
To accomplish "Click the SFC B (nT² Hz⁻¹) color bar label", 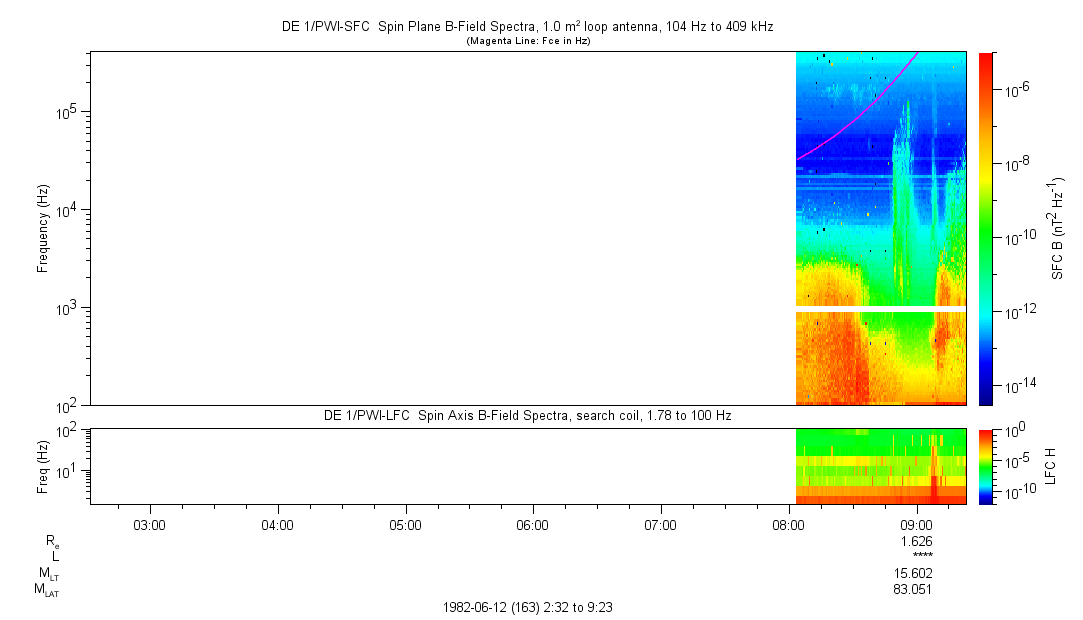I will tap(1055, 228).
